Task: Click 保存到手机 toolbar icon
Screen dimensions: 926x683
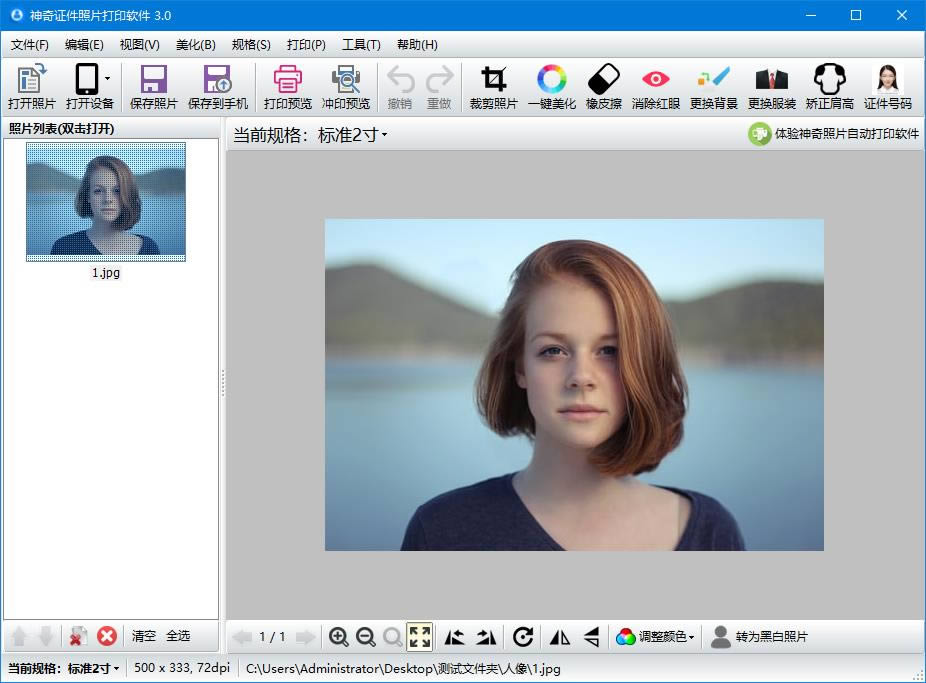Action: point(218,87)
